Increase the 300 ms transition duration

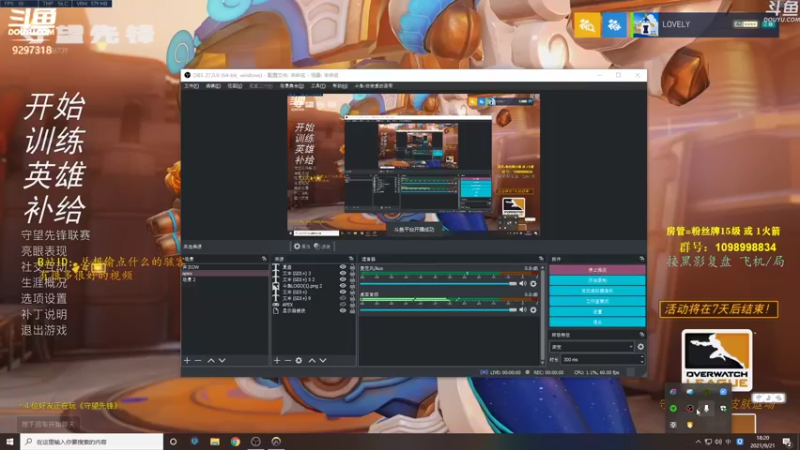pyautogui.click(x=642, y=357)
